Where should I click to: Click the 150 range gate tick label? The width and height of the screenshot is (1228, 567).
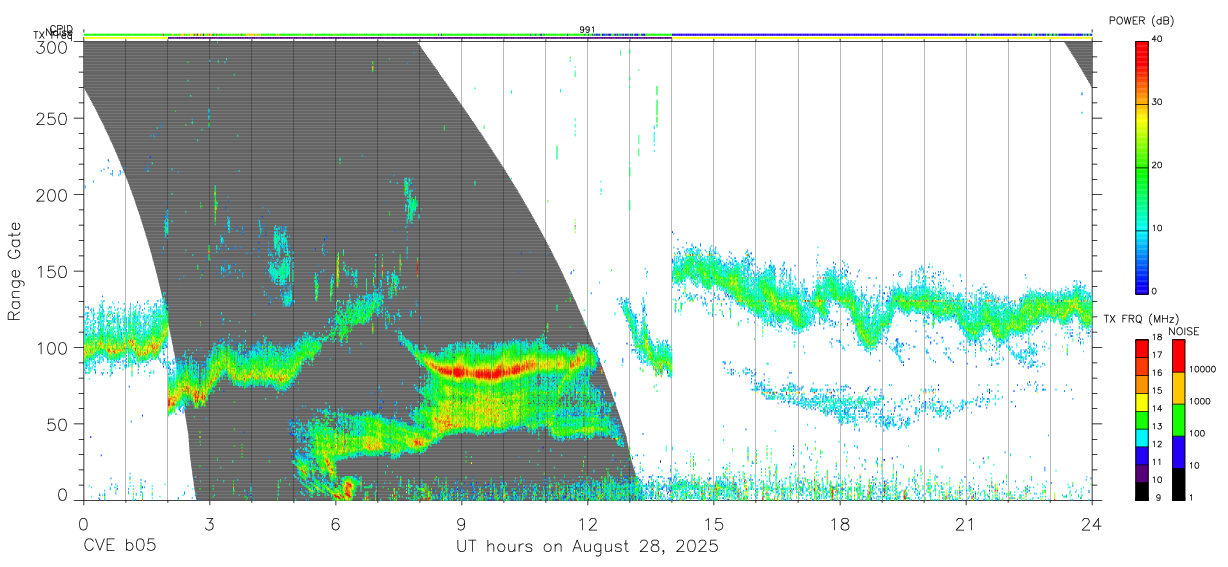click(x=53, y=271)
